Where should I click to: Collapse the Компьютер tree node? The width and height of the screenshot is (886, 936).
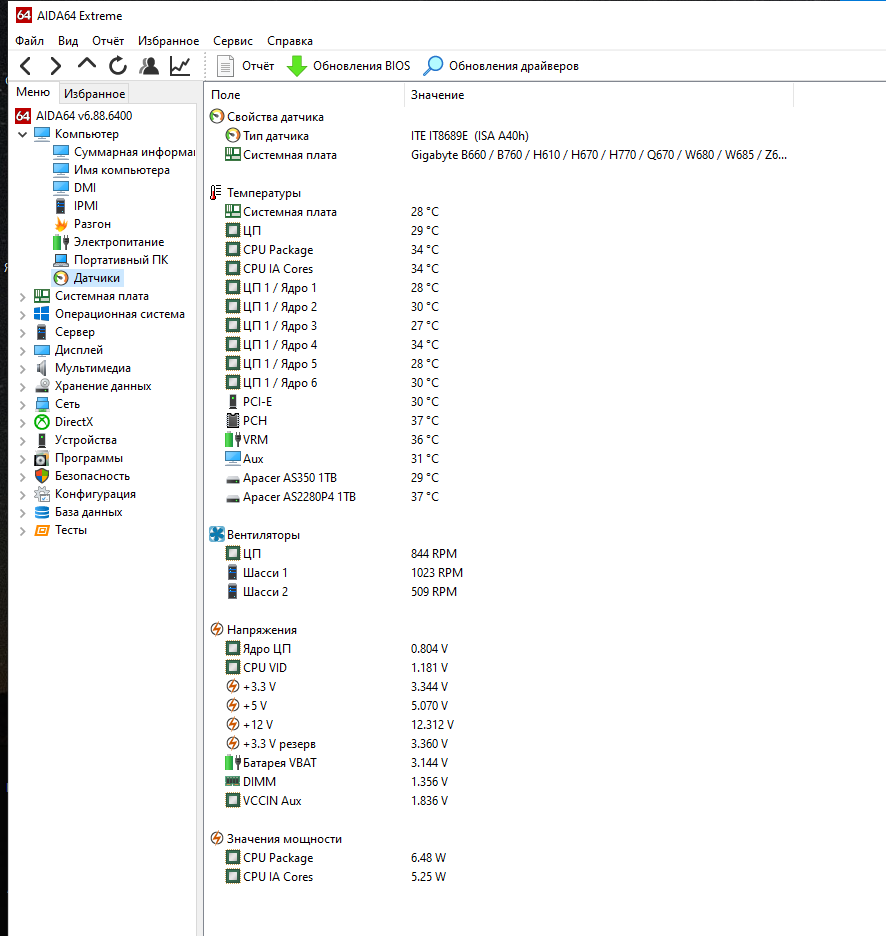[23, 134]
